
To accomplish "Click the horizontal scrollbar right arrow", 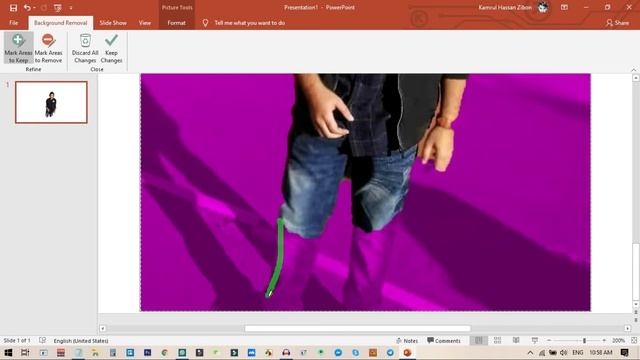I will 627,328.
